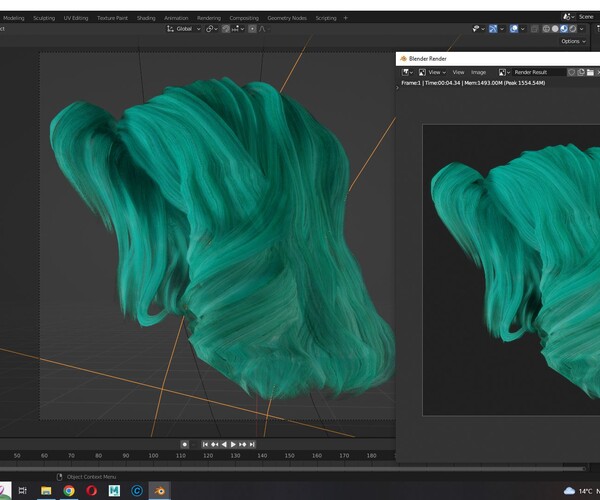Expand the gizmo settings arrow
This screenshot has width=600, height=500.
(x=502, y=29)
